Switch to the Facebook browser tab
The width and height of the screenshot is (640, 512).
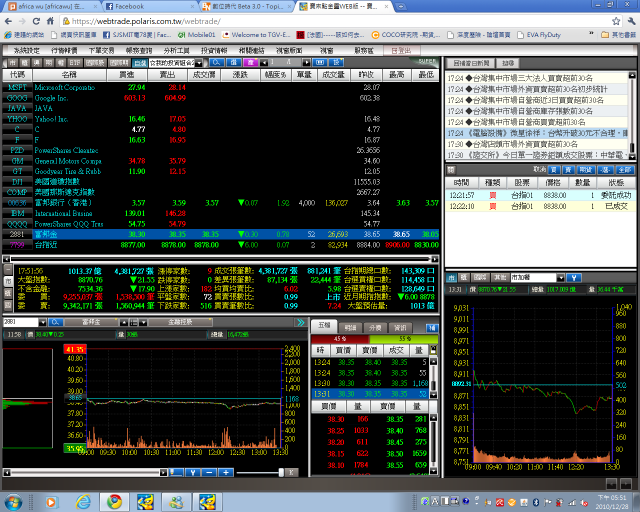point(149,7)
